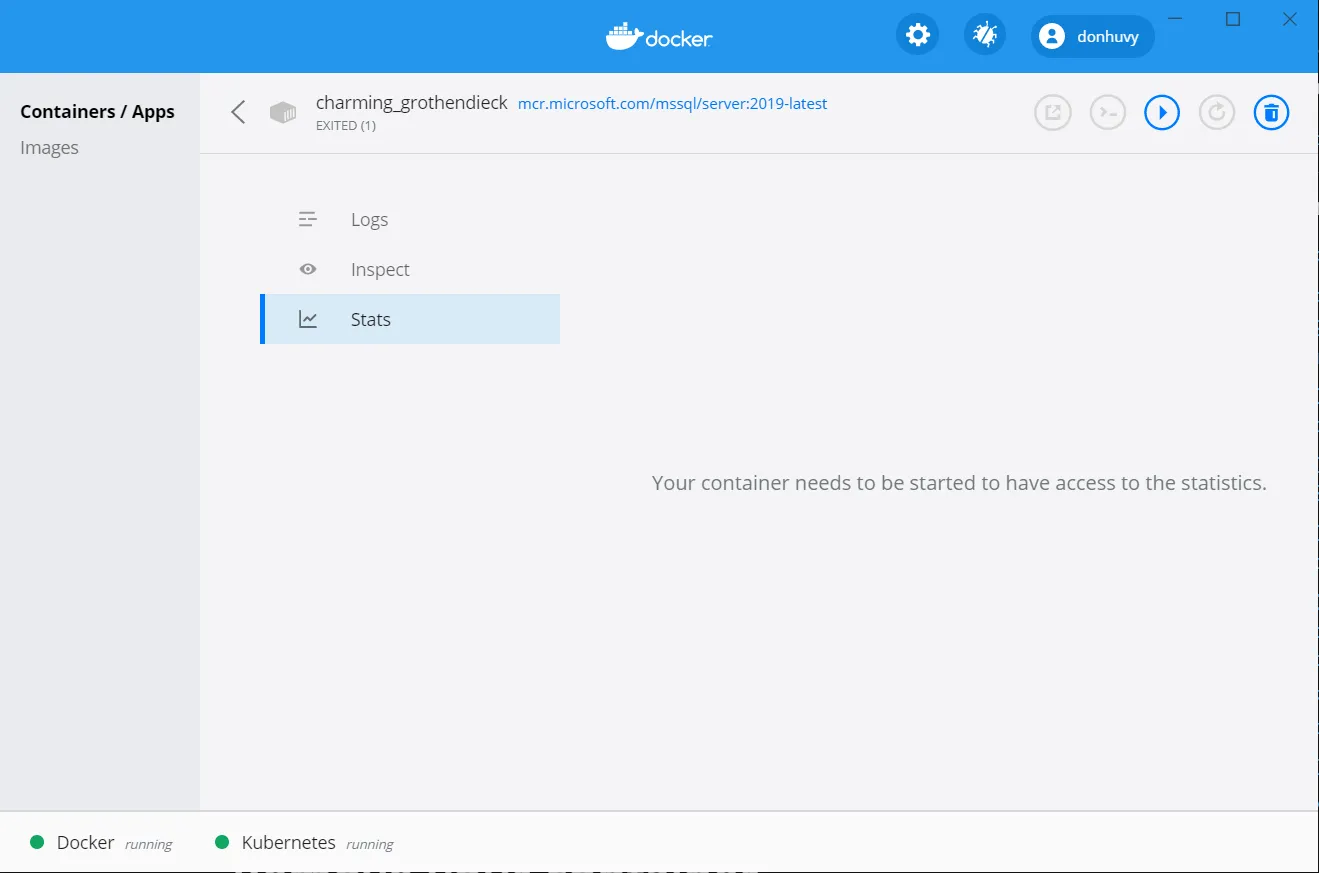
Task: Click the Docker whale logo in title bar
Action: (x=659, y=37)
